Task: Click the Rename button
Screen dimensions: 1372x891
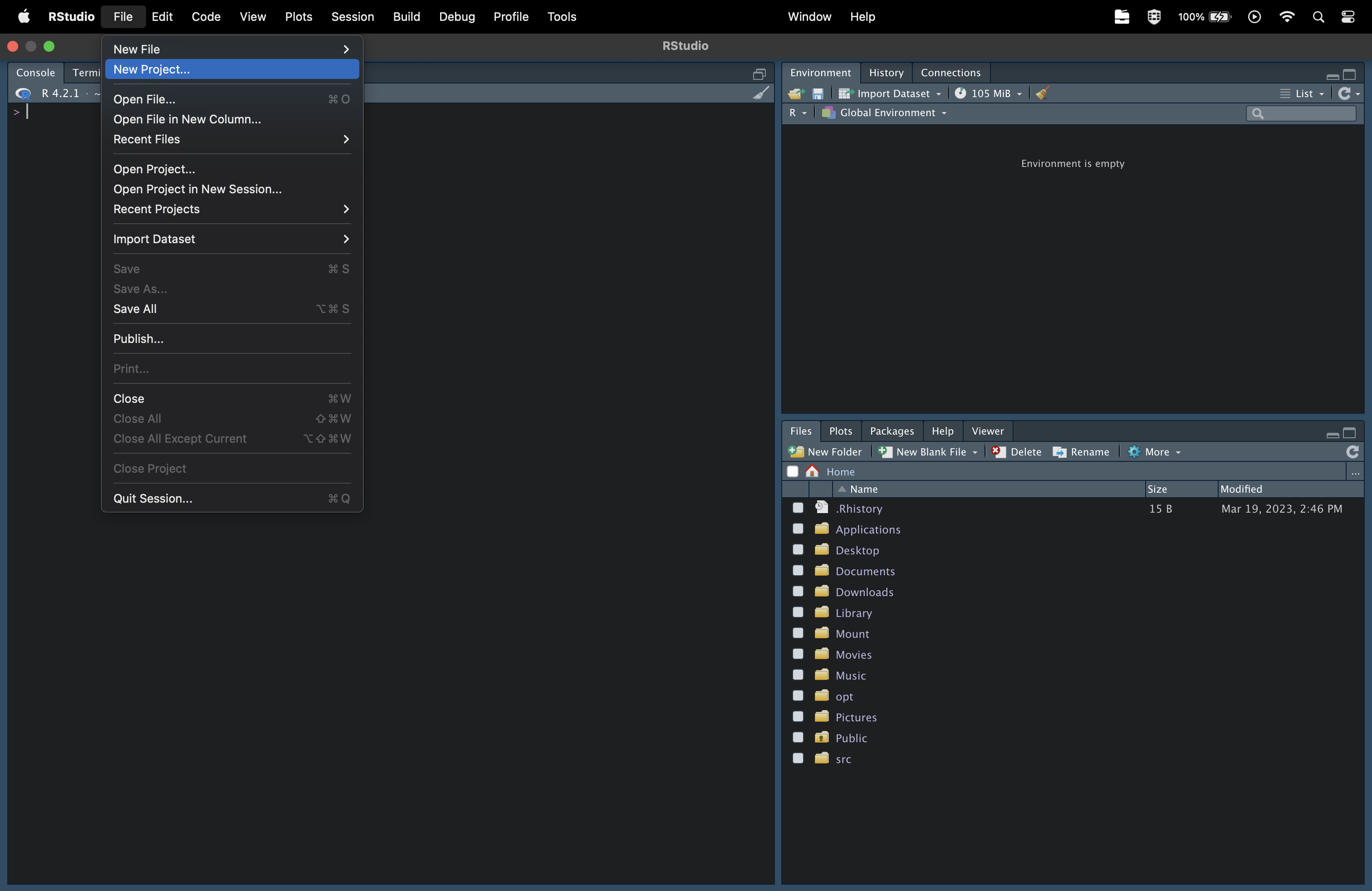Action: tap(1081, 452)
